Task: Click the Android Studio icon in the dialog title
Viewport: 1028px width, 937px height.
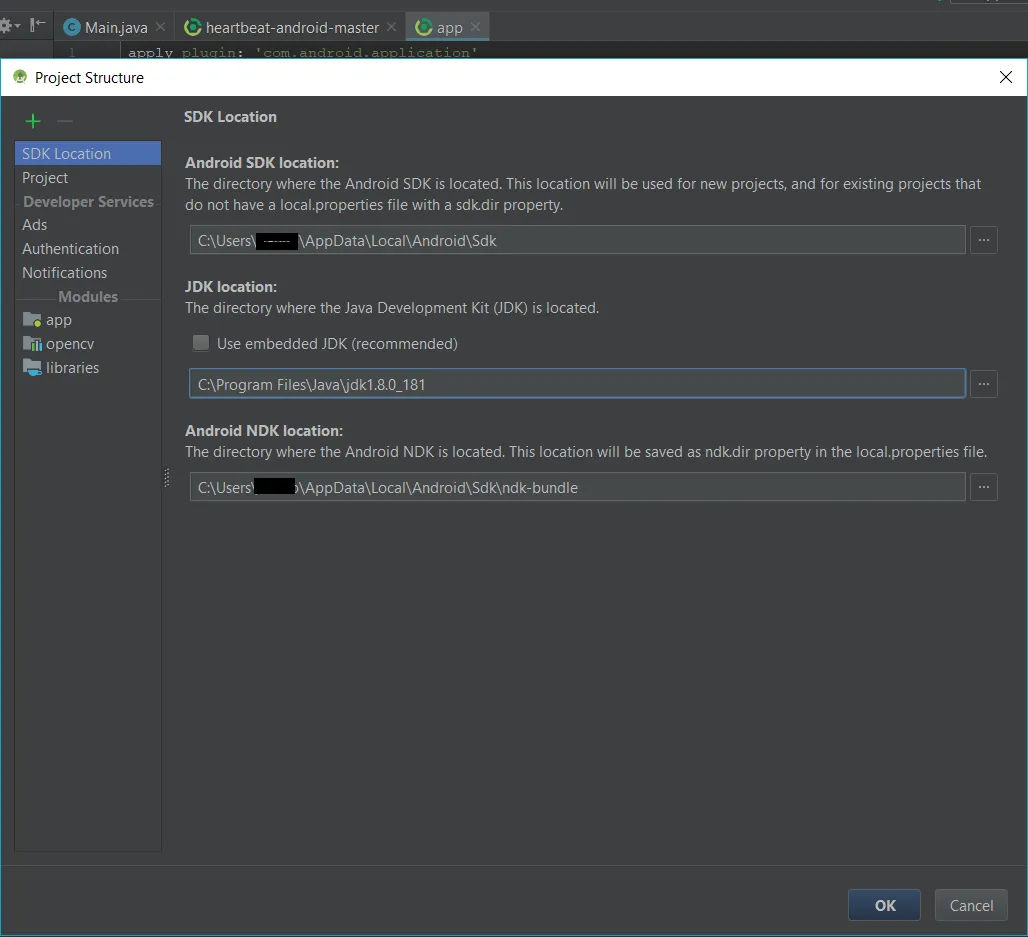Action: pyautogui.click(x=20, y=77)
